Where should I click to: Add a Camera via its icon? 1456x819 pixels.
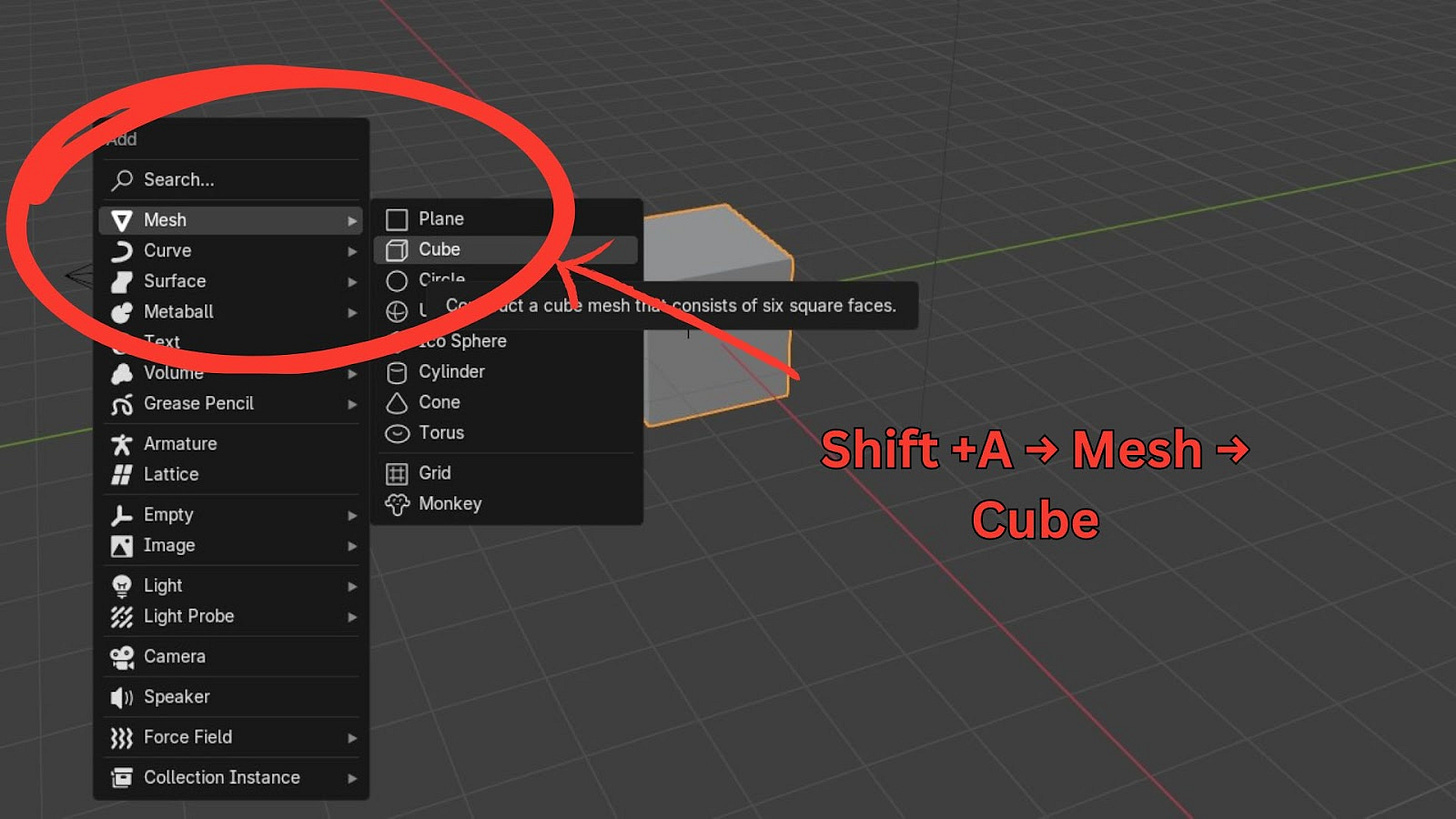pyautogui.click(x=122, y=657)
